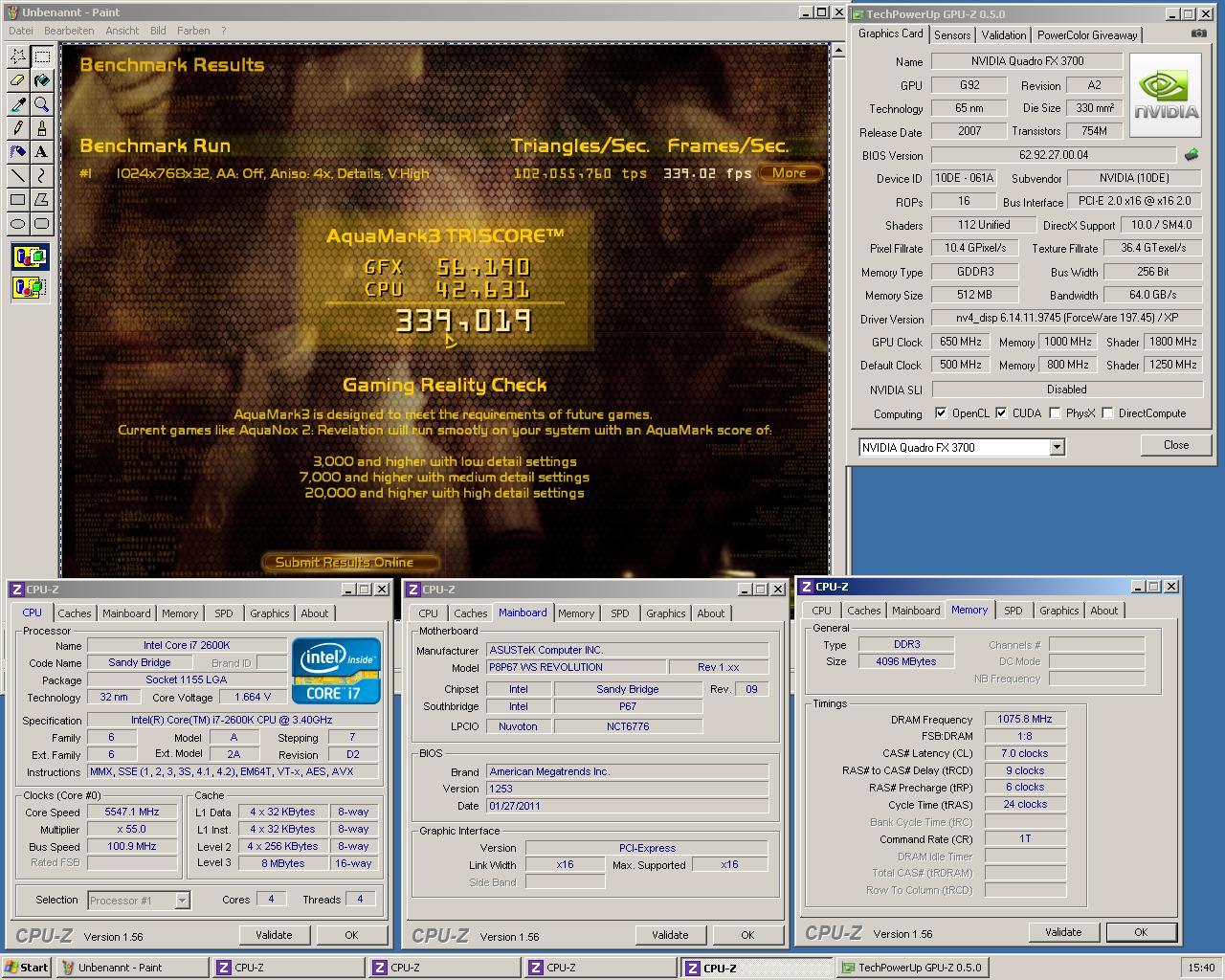Viewport: 1225px width, 980px height.
Task: Choose the transparent selection option in Paint
Action: click(30, 286)
